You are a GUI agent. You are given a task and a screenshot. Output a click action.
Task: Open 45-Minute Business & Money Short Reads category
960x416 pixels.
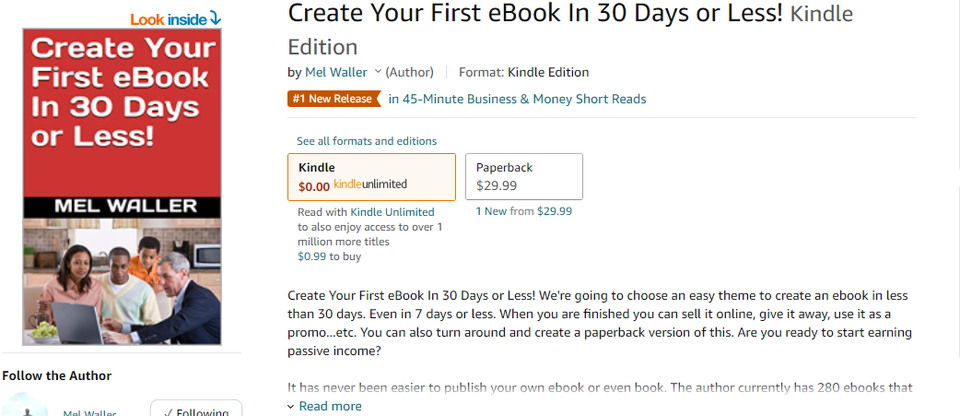517,99
